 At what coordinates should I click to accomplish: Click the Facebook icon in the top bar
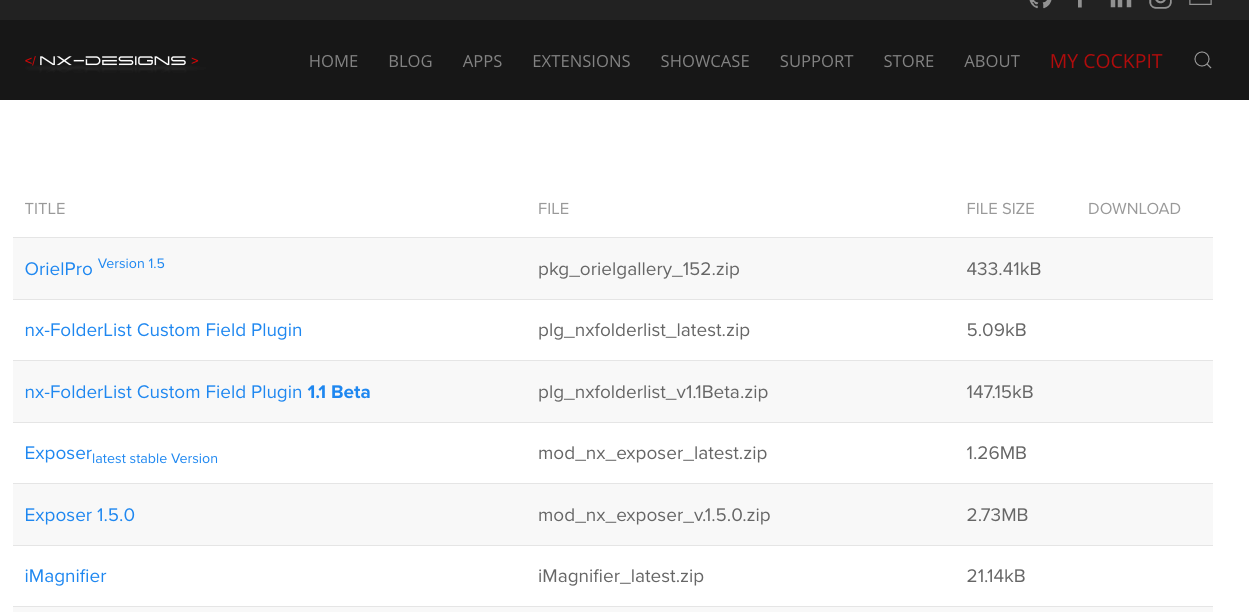(x=1080, y=4)
